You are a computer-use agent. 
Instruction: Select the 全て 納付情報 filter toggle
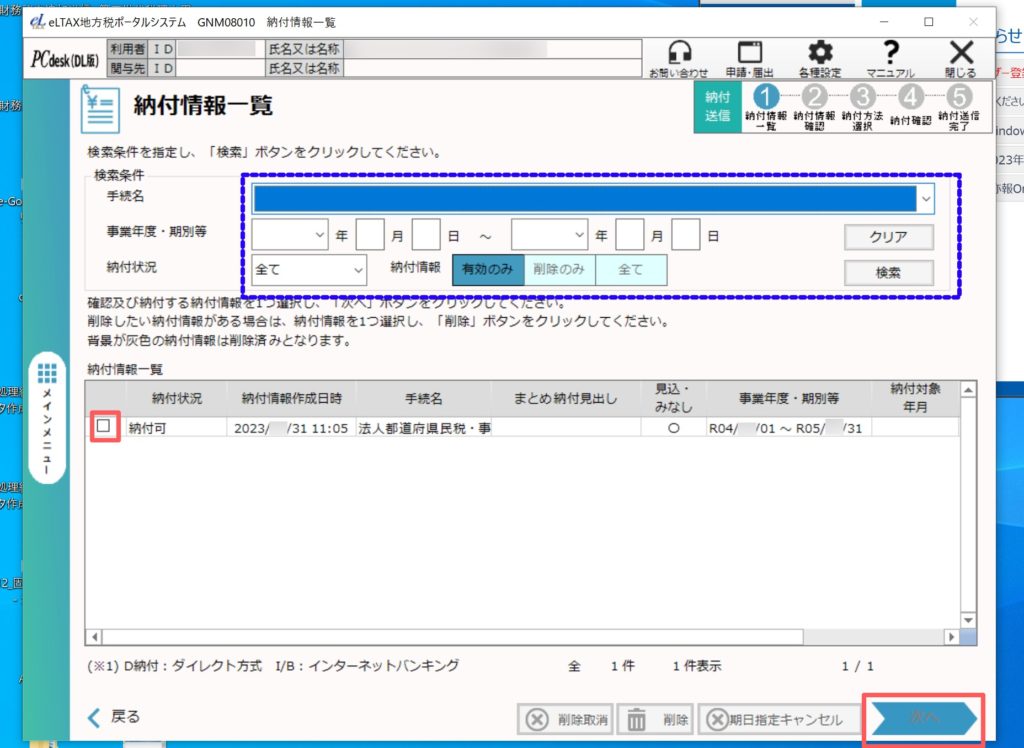[x=630, y=270]
